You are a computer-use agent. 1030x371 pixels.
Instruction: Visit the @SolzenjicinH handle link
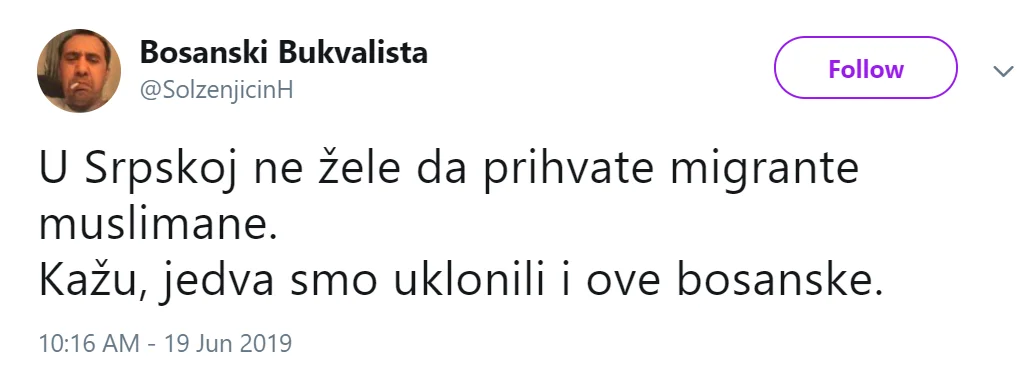(x=217, y=91)
